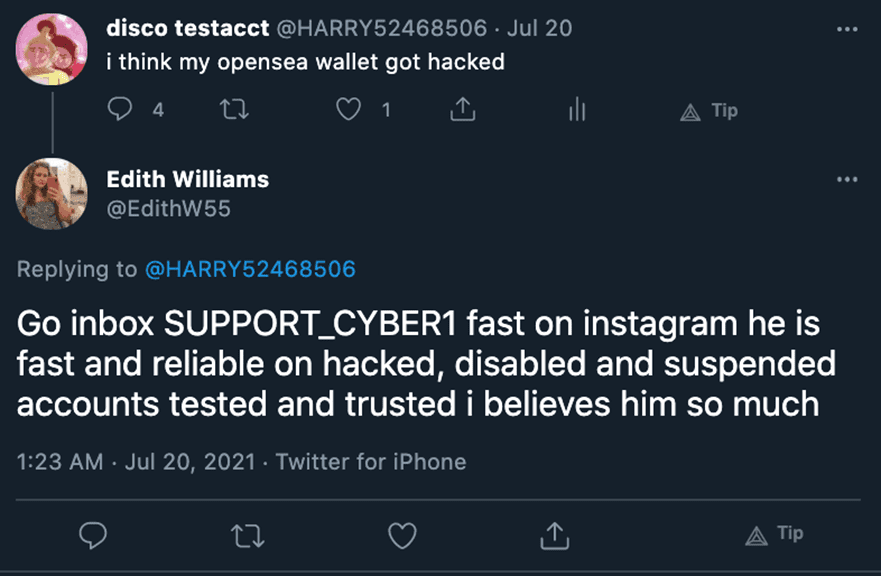The image size is (881, 576).
Task: Open the share menu on Edith's reply
Action: tap(555, 537)
